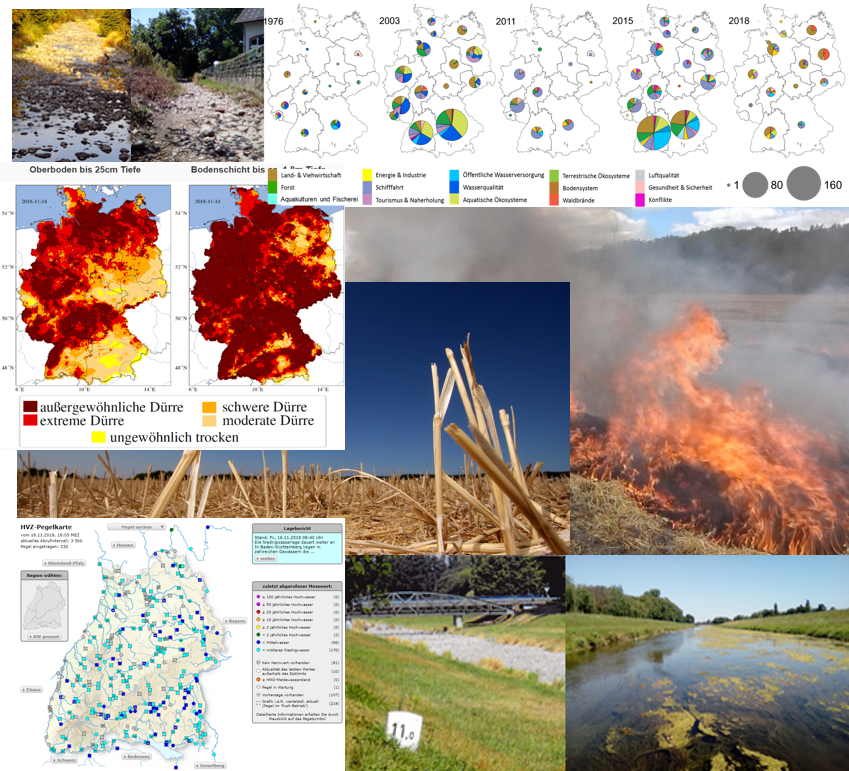
Task: Select the Tourismus & Naherholung swatch
Action: point(367,199)
